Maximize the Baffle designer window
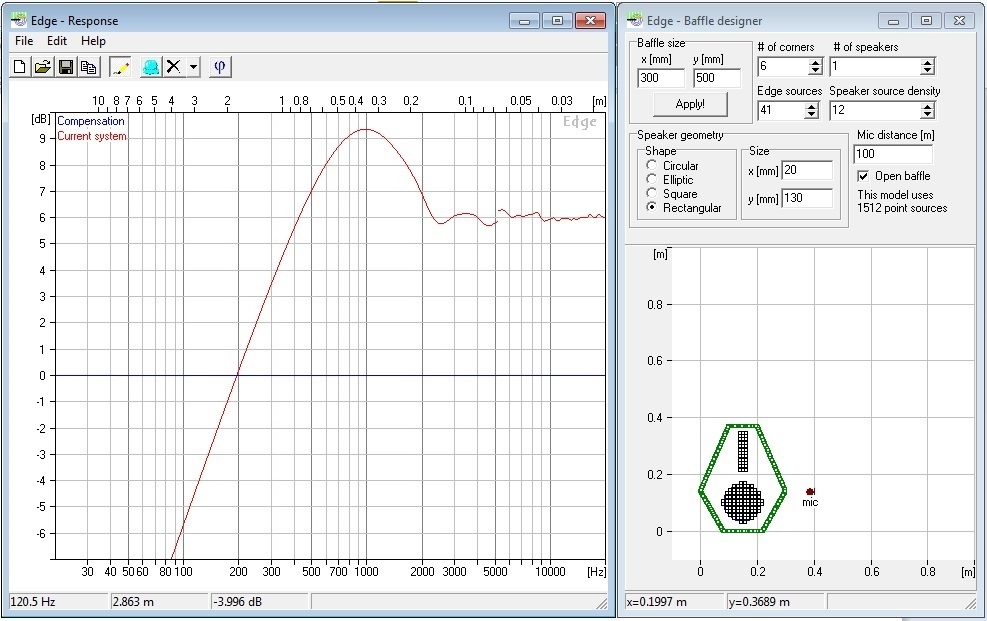The width and height of the screenshot is (987, 621). pyautogui.click(x=926, y=21)
